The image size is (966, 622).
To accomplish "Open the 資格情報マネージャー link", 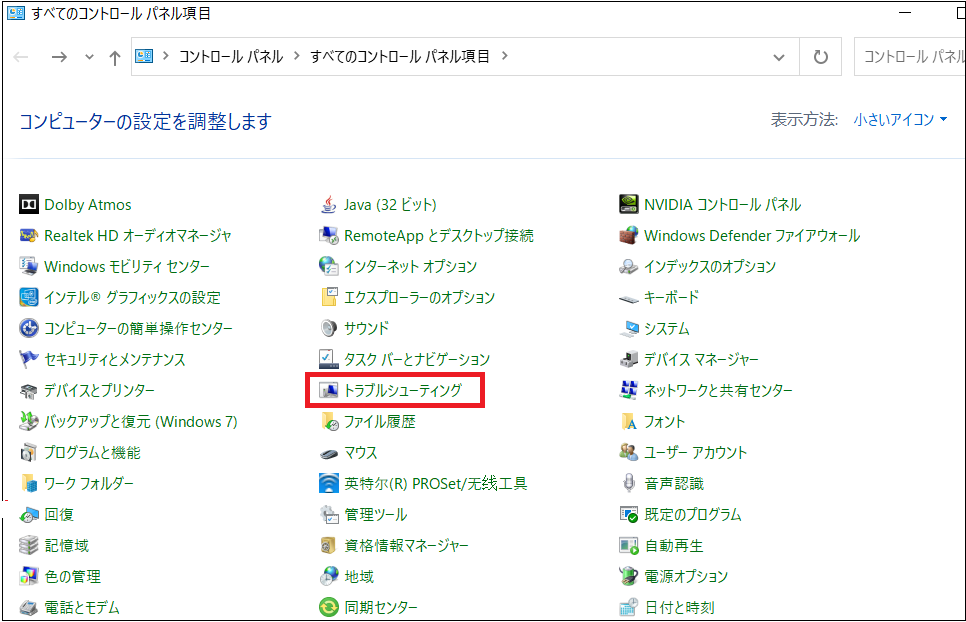I will (407, 546).
